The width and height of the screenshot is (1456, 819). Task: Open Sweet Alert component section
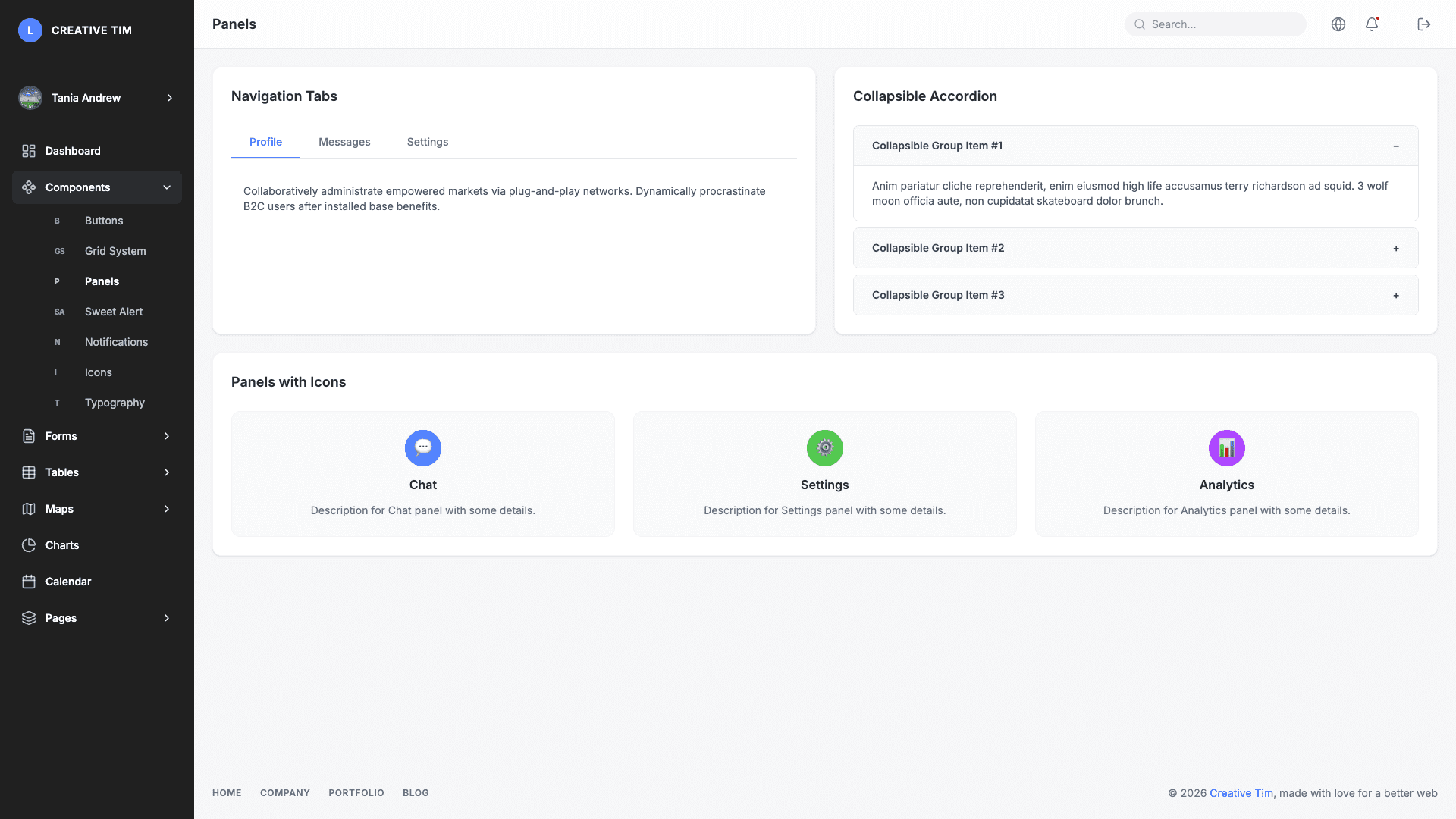(113, 312)
